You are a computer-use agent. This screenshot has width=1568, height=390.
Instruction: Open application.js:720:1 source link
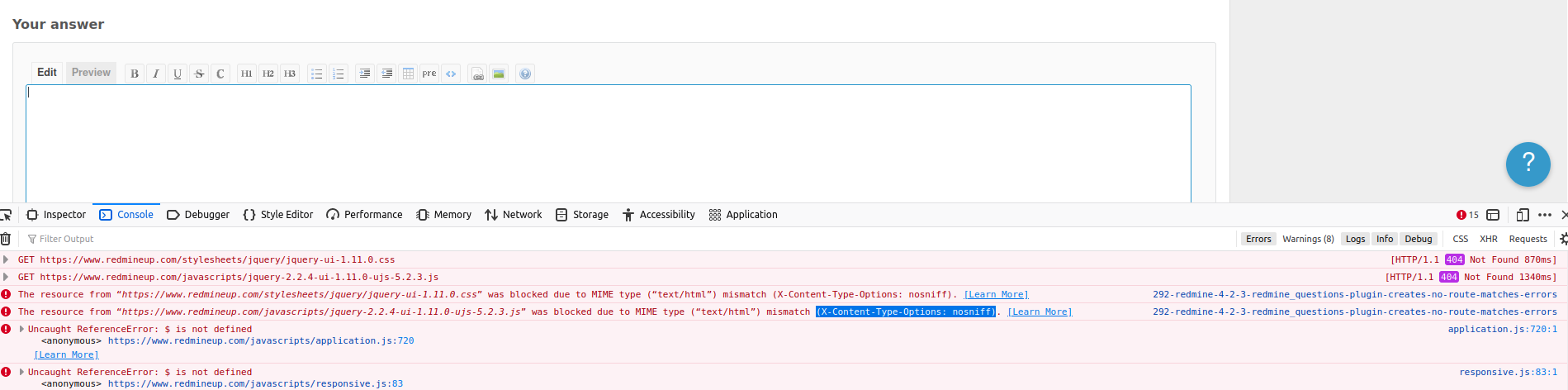(1502, 329)
